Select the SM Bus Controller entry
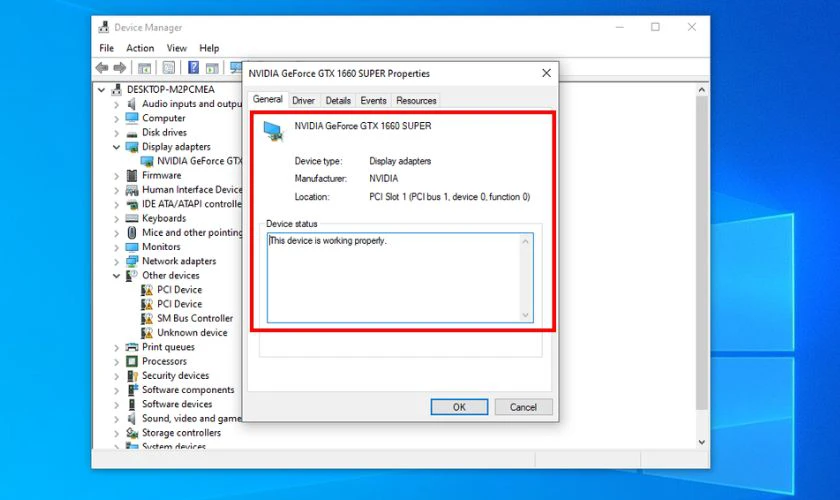 (195, 318)
